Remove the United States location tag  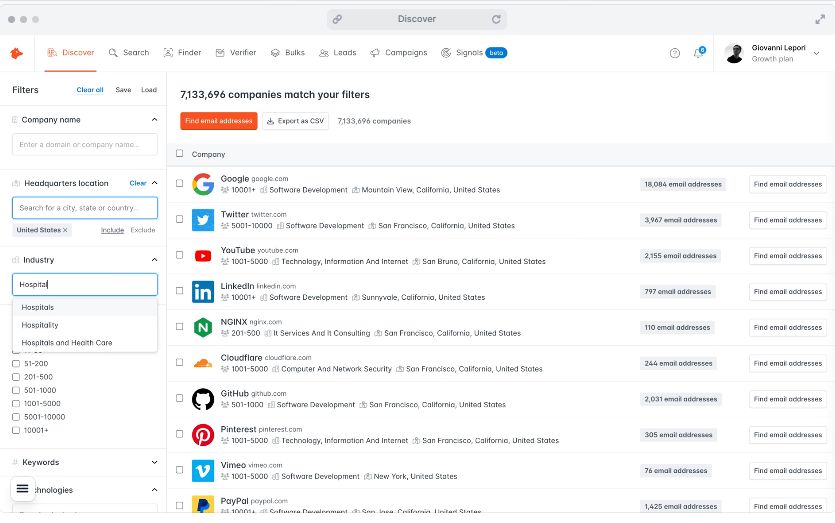click(66, 230)
